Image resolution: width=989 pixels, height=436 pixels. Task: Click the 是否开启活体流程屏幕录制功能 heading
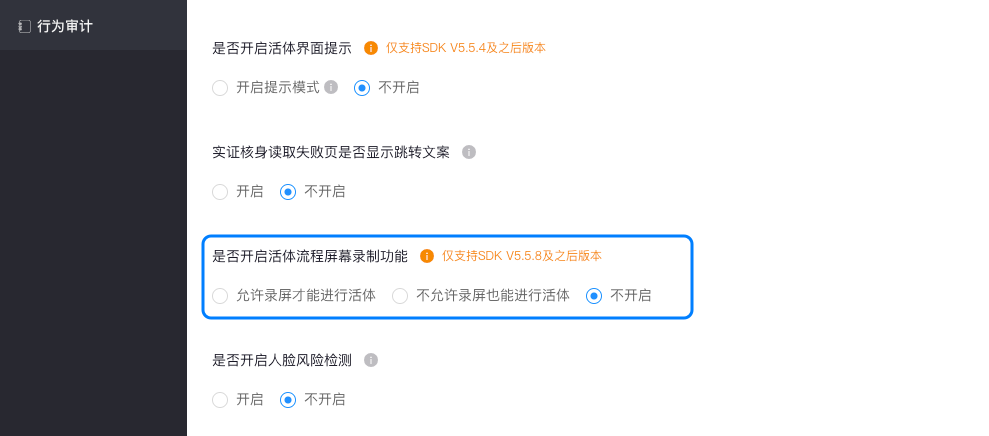pos(310,256)
